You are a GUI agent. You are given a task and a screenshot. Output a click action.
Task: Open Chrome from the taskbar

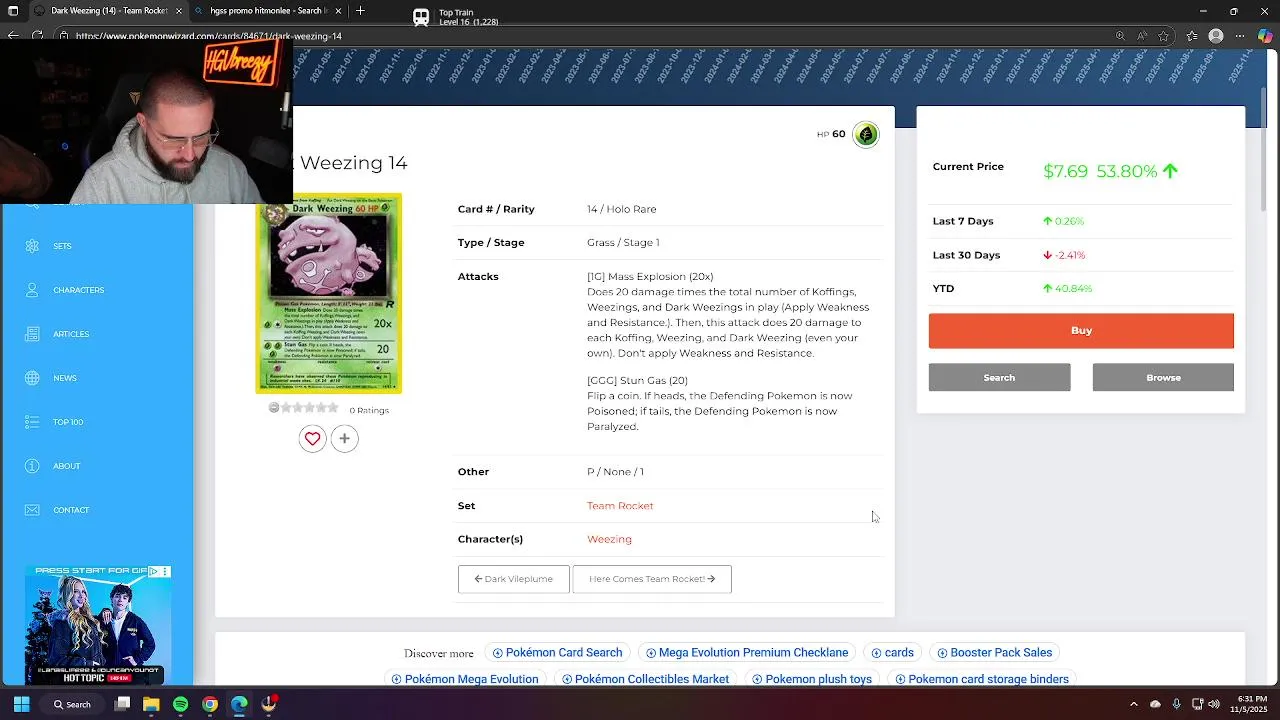pos(209,704)
